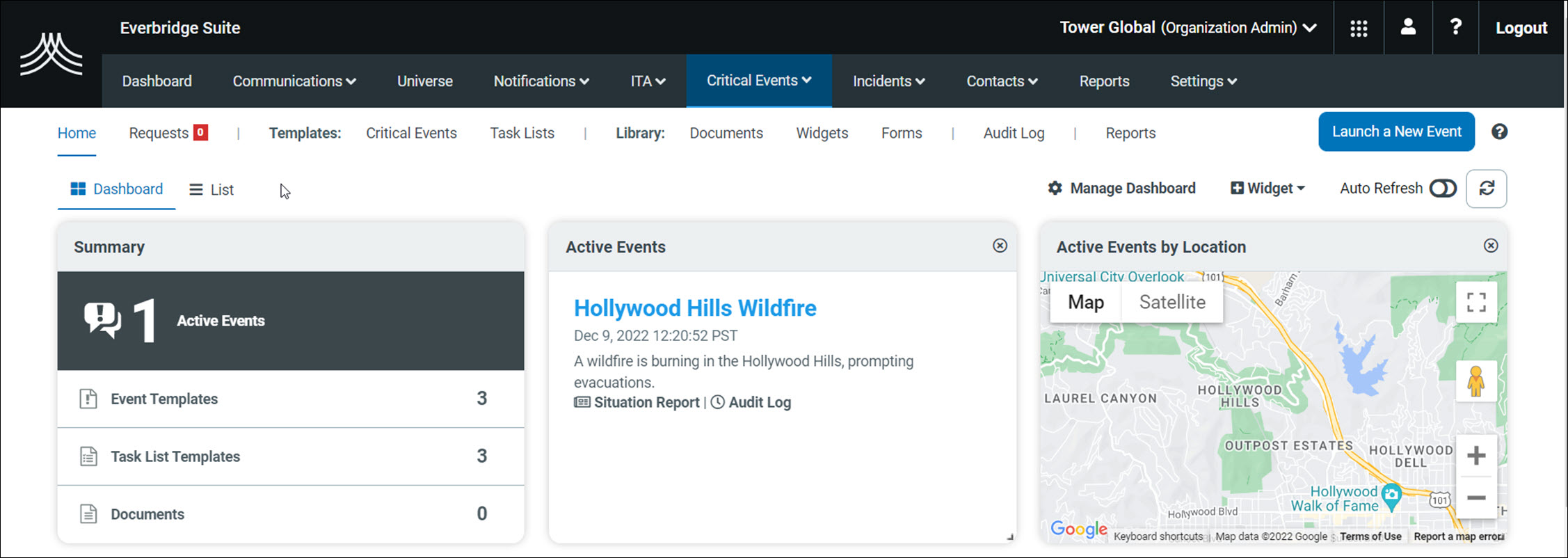This screenshot has height=558, width=1568.
Task: Click the Launch a New Event button
Action: point(1396,131)
